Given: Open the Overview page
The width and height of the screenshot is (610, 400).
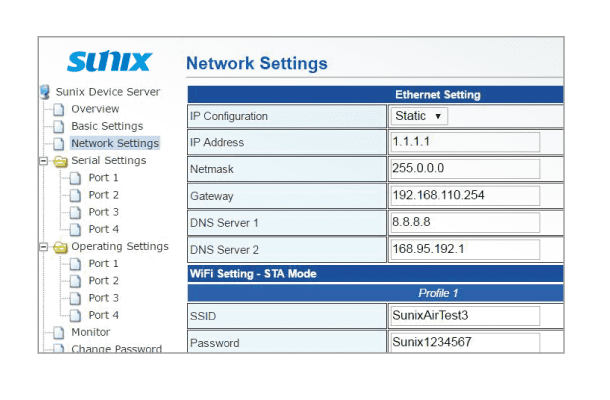Looking at the screenshot, I should click(95, 109).
